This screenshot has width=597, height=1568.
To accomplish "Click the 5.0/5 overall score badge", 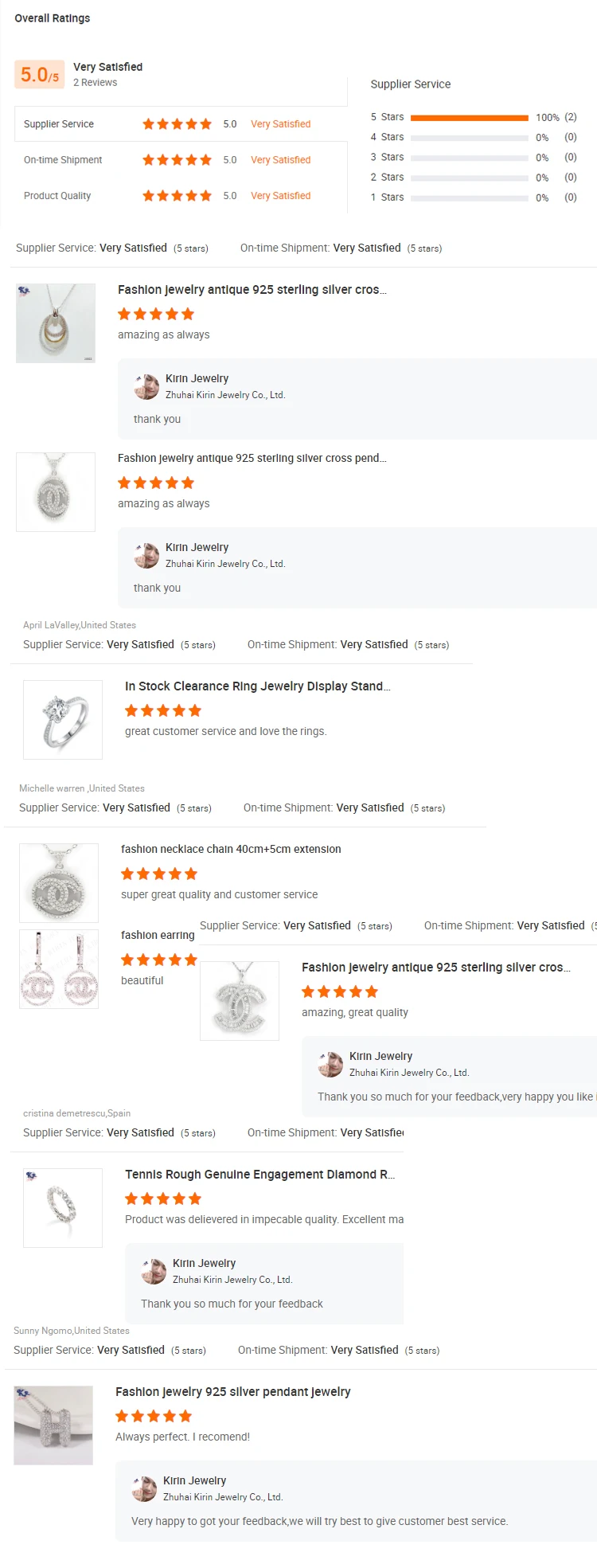I will [x=39, y=75].
